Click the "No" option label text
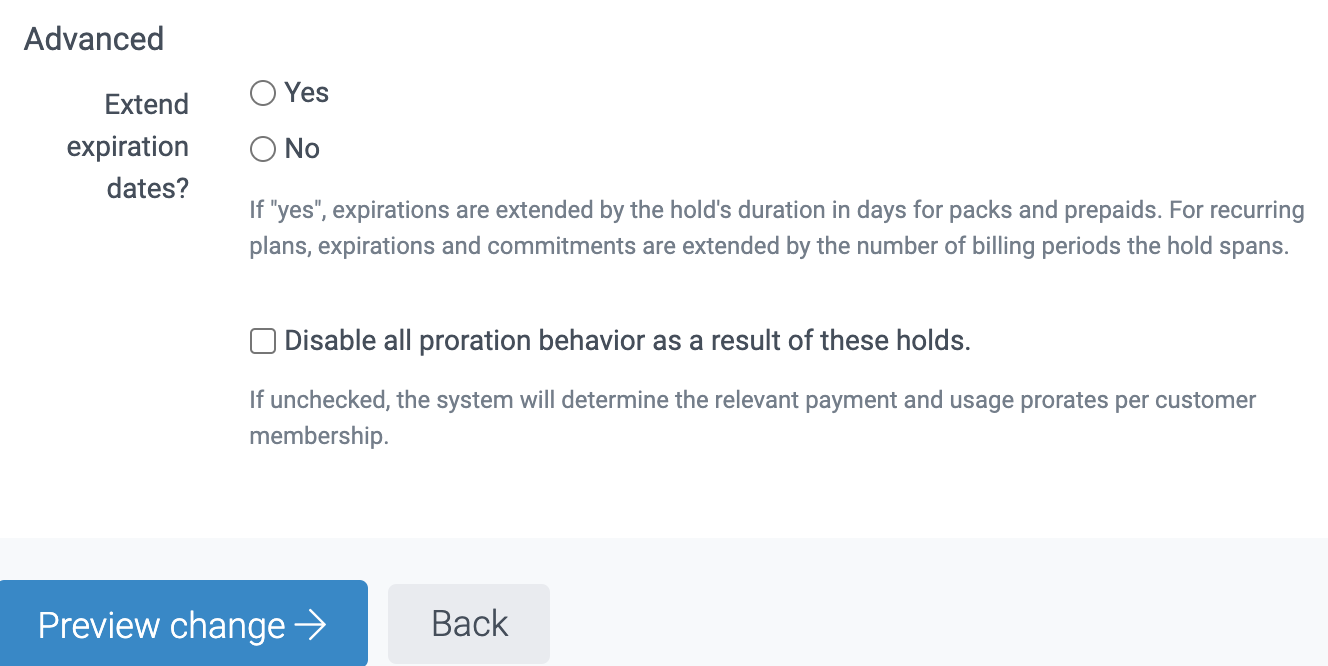The width and height of the screenshot is (1328, 666). pyautogui.click(x=302, y=149)
